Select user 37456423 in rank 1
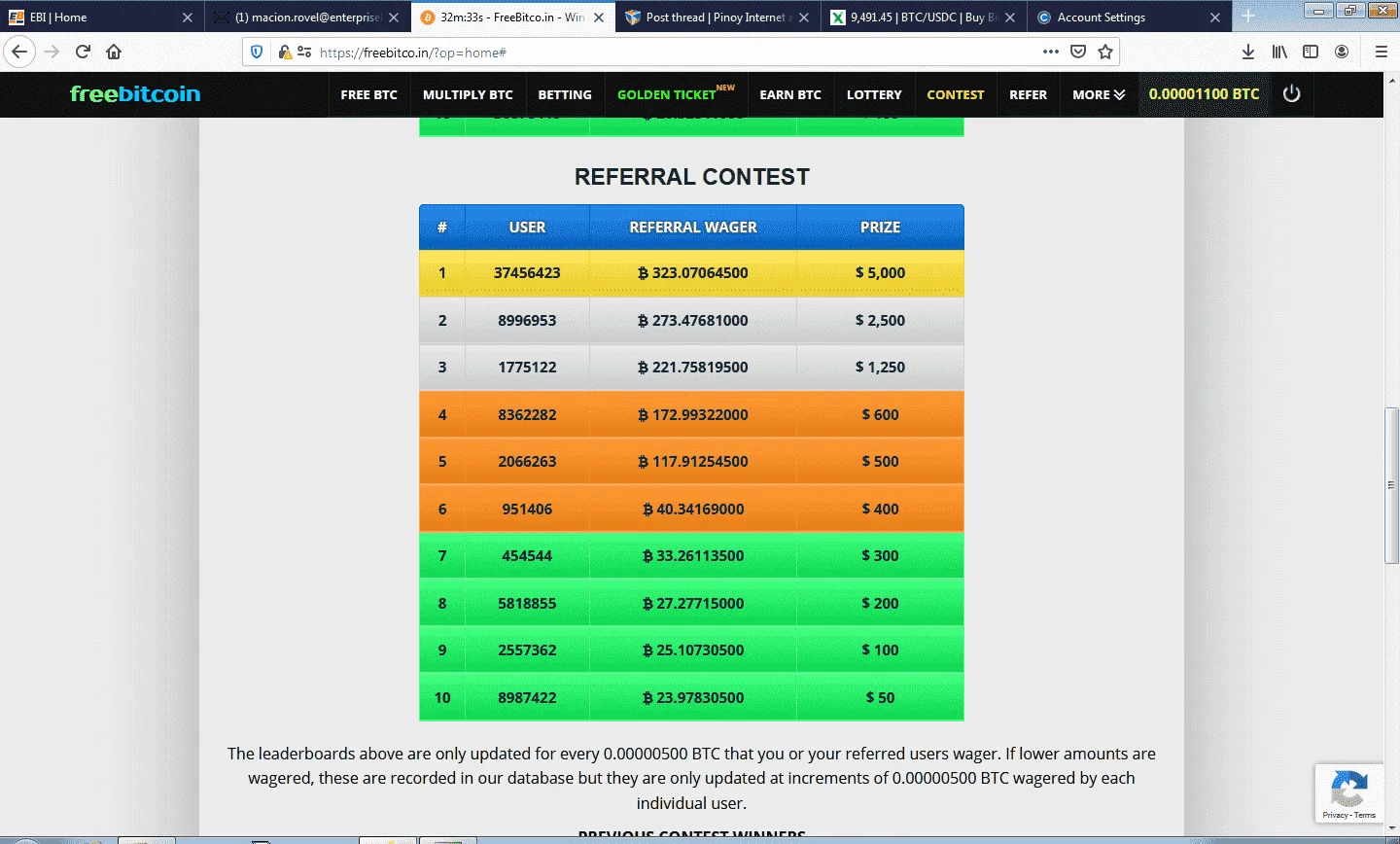This screenshot has height=844, width=1400. click(527, 273)
